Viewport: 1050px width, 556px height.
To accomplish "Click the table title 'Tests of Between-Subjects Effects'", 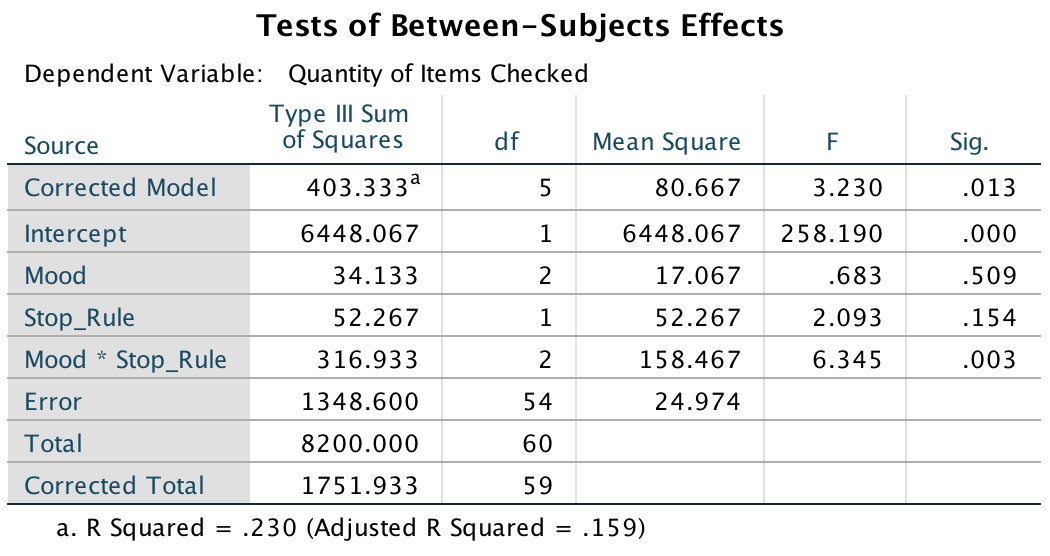I will (x=520, y=26).
